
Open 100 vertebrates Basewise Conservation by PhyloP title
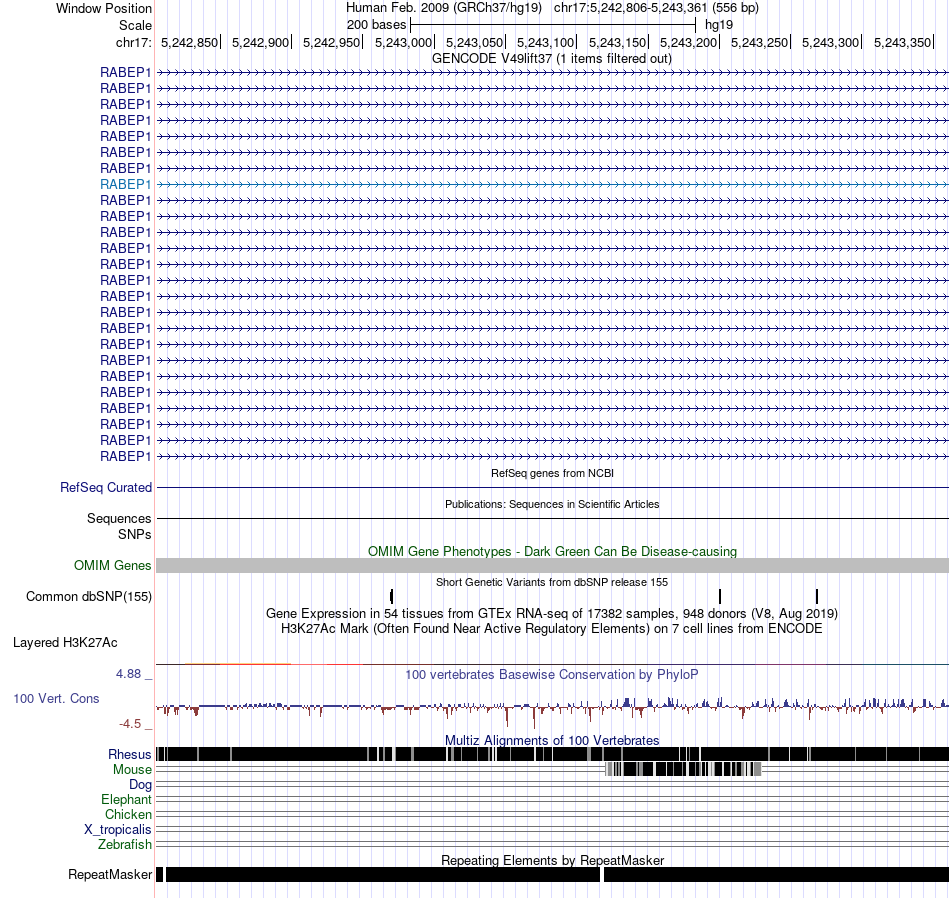point(552,674)
